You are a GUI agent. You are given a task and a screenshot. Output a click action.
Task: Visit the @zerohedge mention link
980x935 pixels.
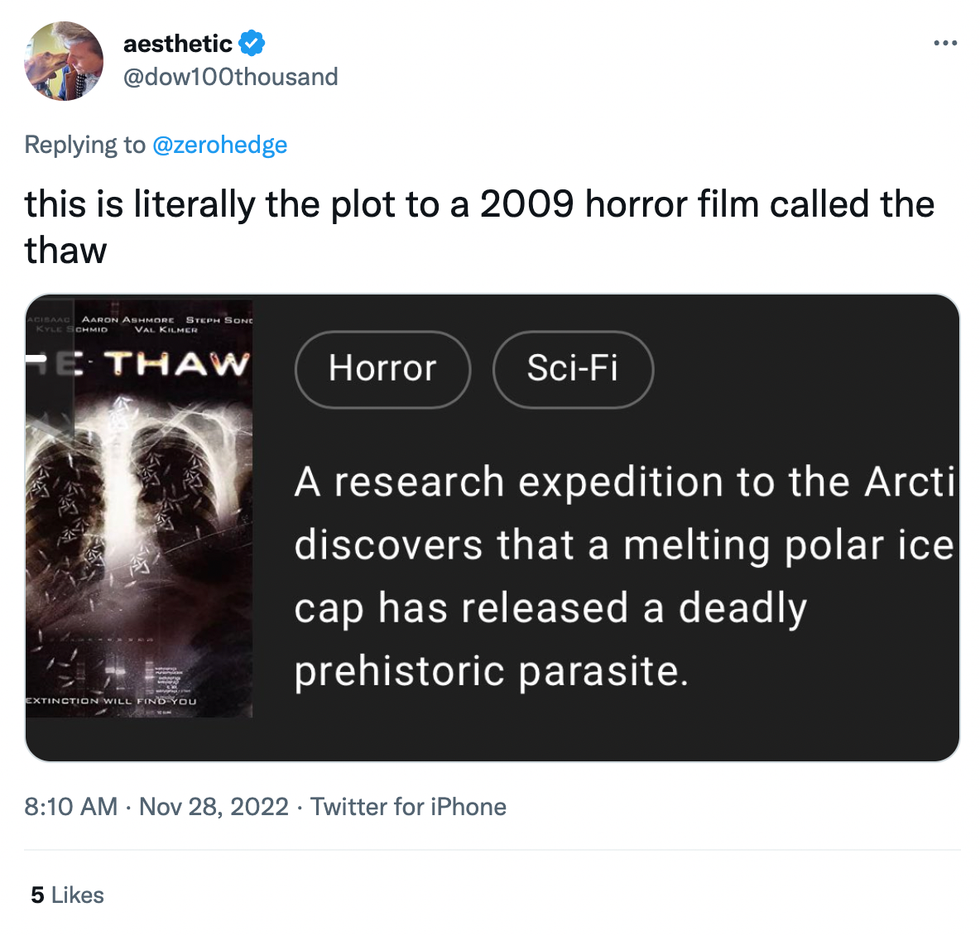(x=219, y=145)
